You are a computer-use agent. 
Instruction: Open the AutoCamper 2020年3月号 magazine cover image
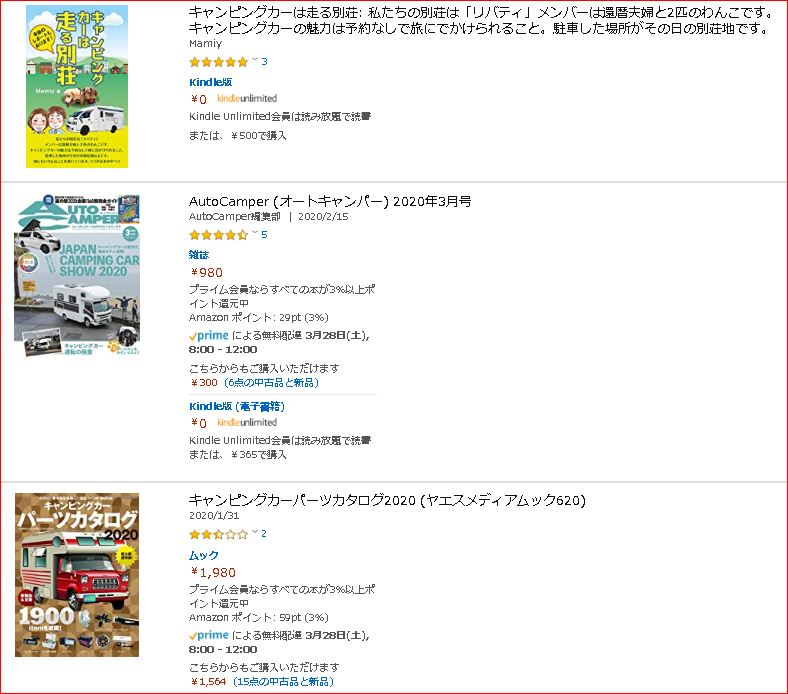pos(77,275)
